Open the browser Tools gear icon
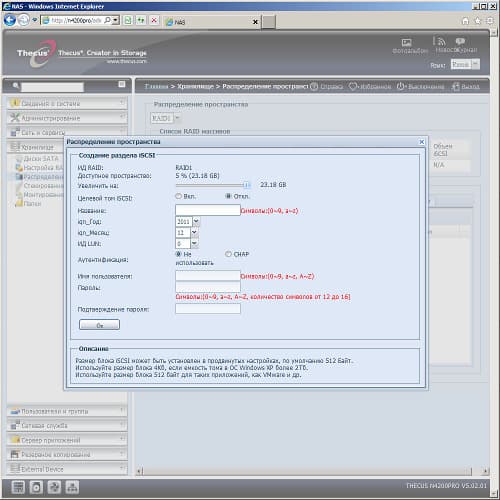 (x=490, y=21)
